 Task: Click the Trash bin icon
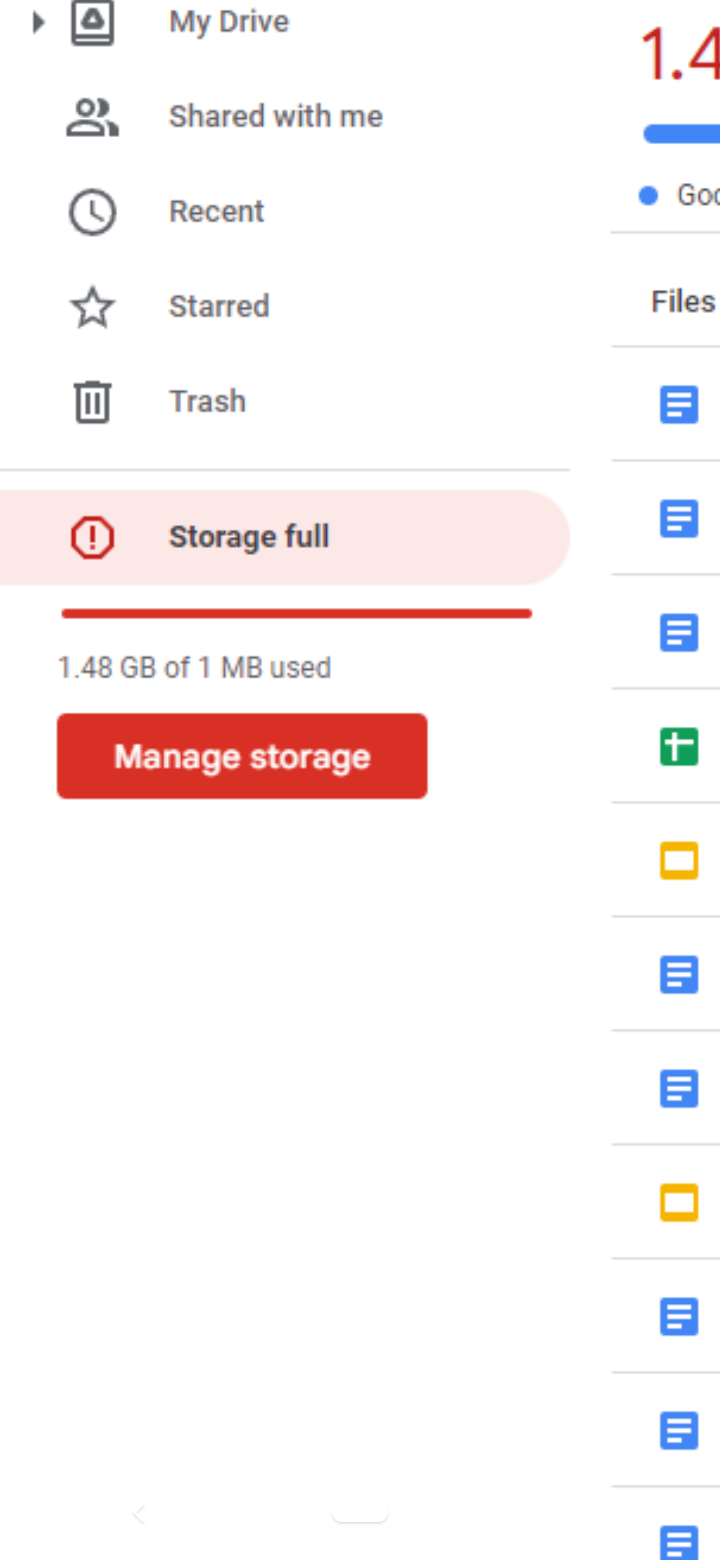pyautogui.click(x=92, y=402)
